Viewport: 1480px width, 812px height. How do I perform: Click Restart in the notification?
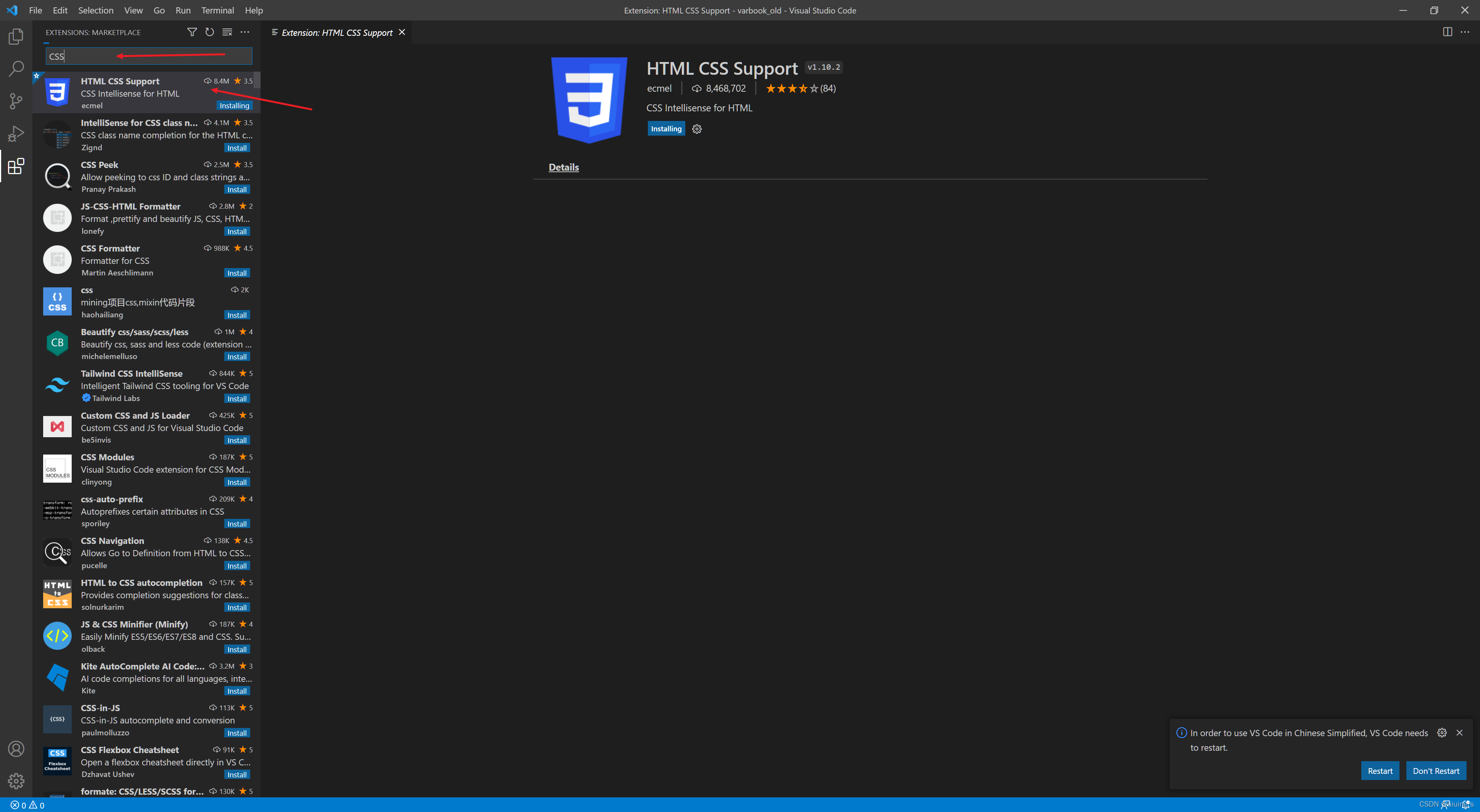click(x=1380, y=771)
